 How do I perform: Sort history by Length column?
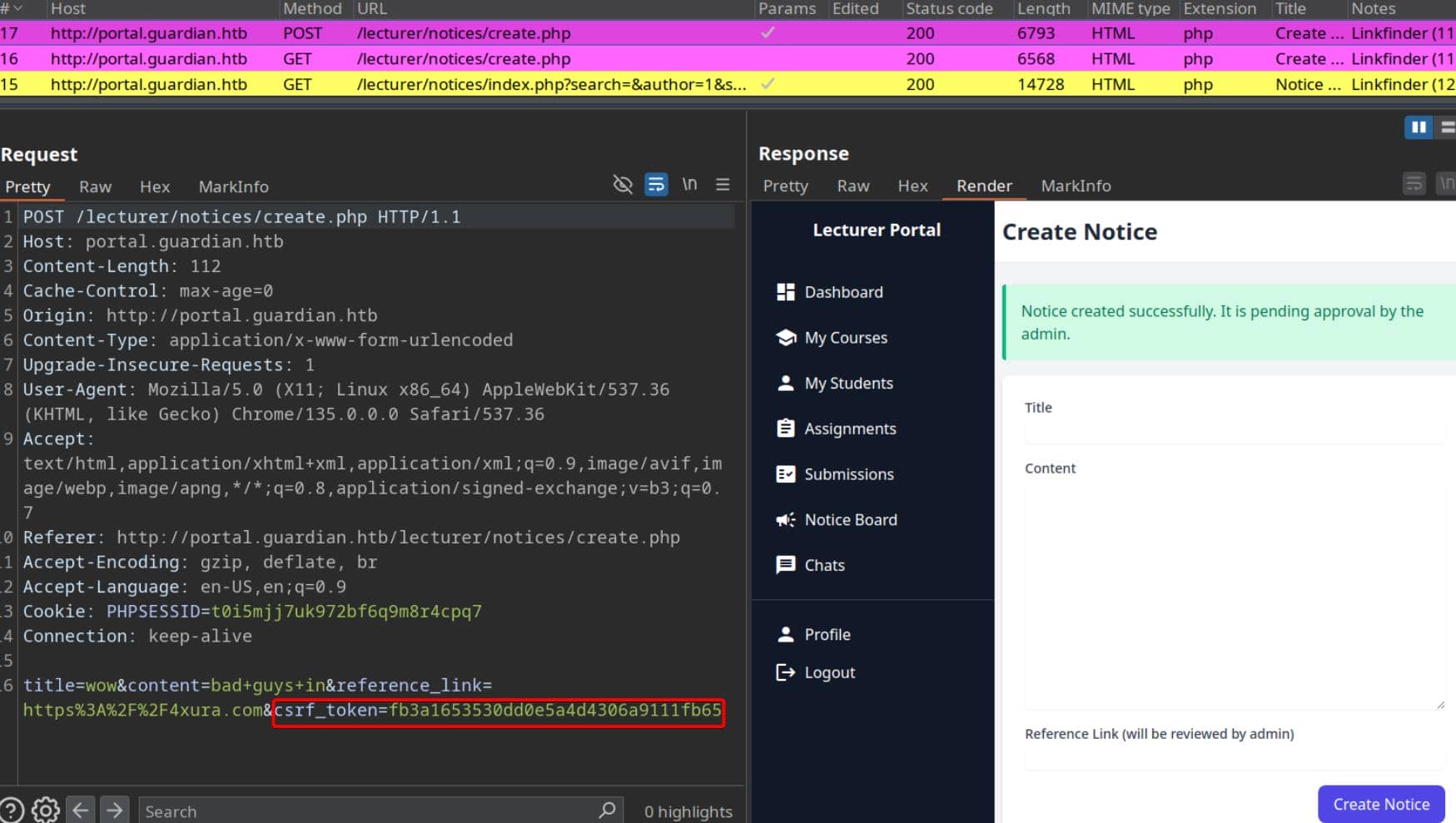point(1043,8)
